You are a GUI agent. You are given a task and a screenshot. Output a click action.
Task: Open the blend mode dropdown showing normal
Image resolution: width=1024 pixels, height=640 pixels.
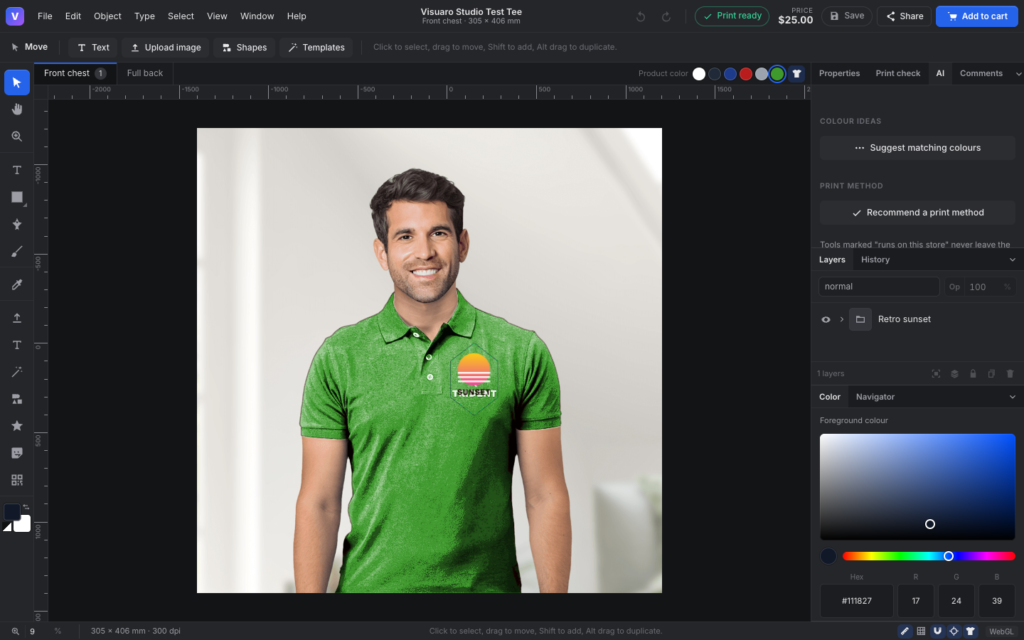click(x=878, y=287)
